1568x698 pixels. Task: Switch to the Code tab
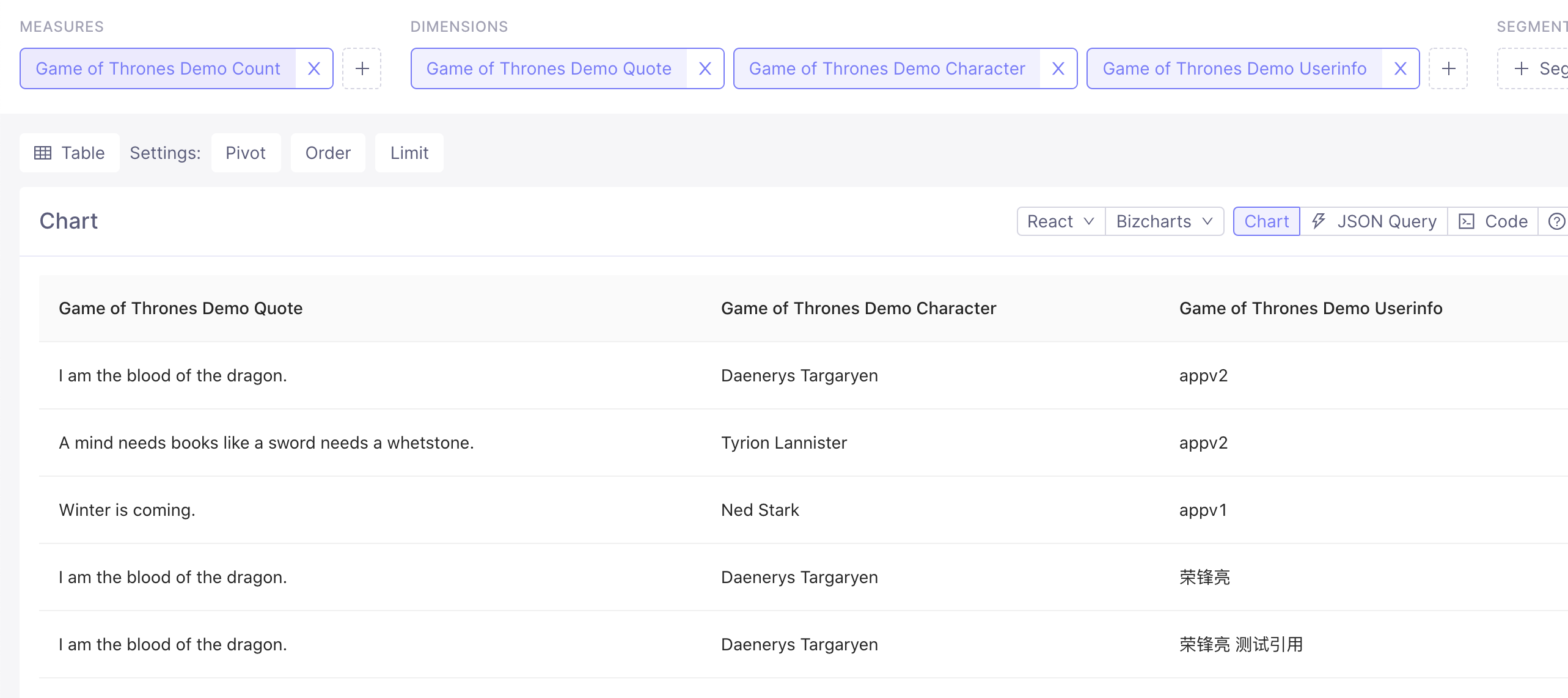[1493, 221]
